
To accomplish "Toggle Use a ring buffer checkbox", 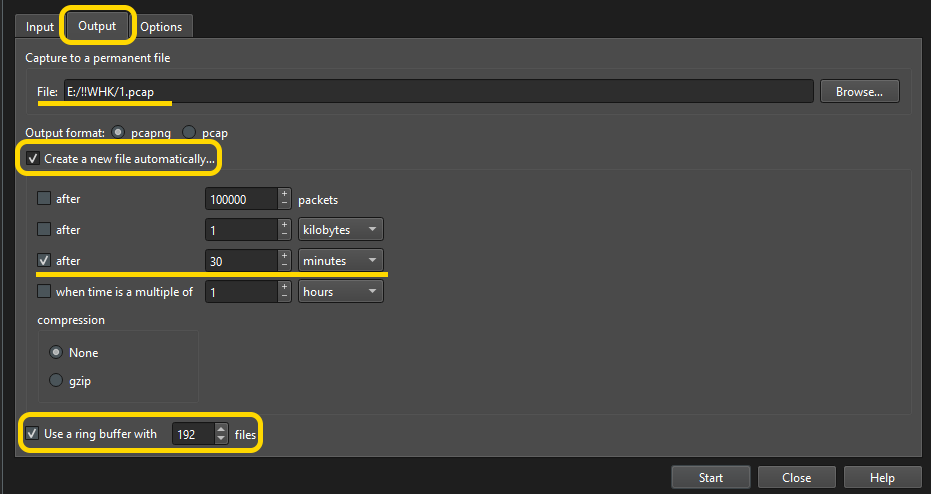I will point(33,433).
